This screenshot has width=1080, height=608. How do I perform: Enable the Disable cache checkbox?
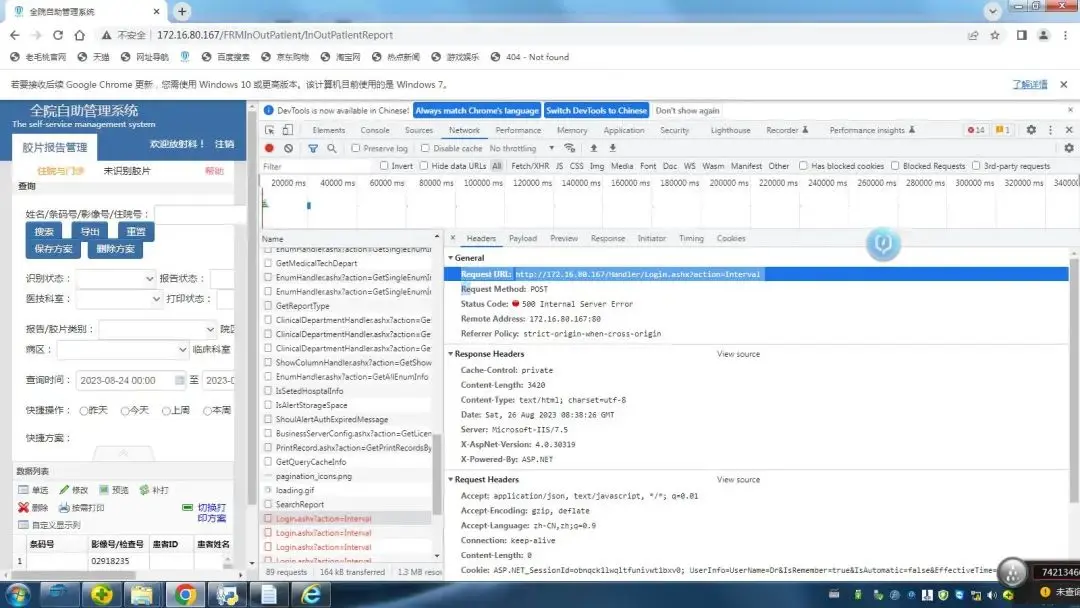point(425,148)
